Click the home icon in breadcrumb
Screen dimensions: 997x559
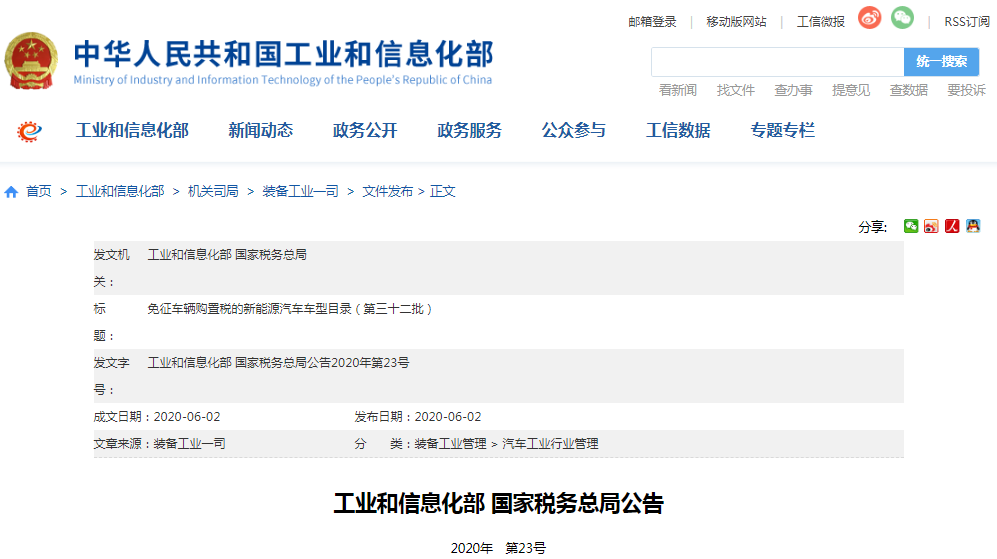pyautogui.click(x=12, y=192)
